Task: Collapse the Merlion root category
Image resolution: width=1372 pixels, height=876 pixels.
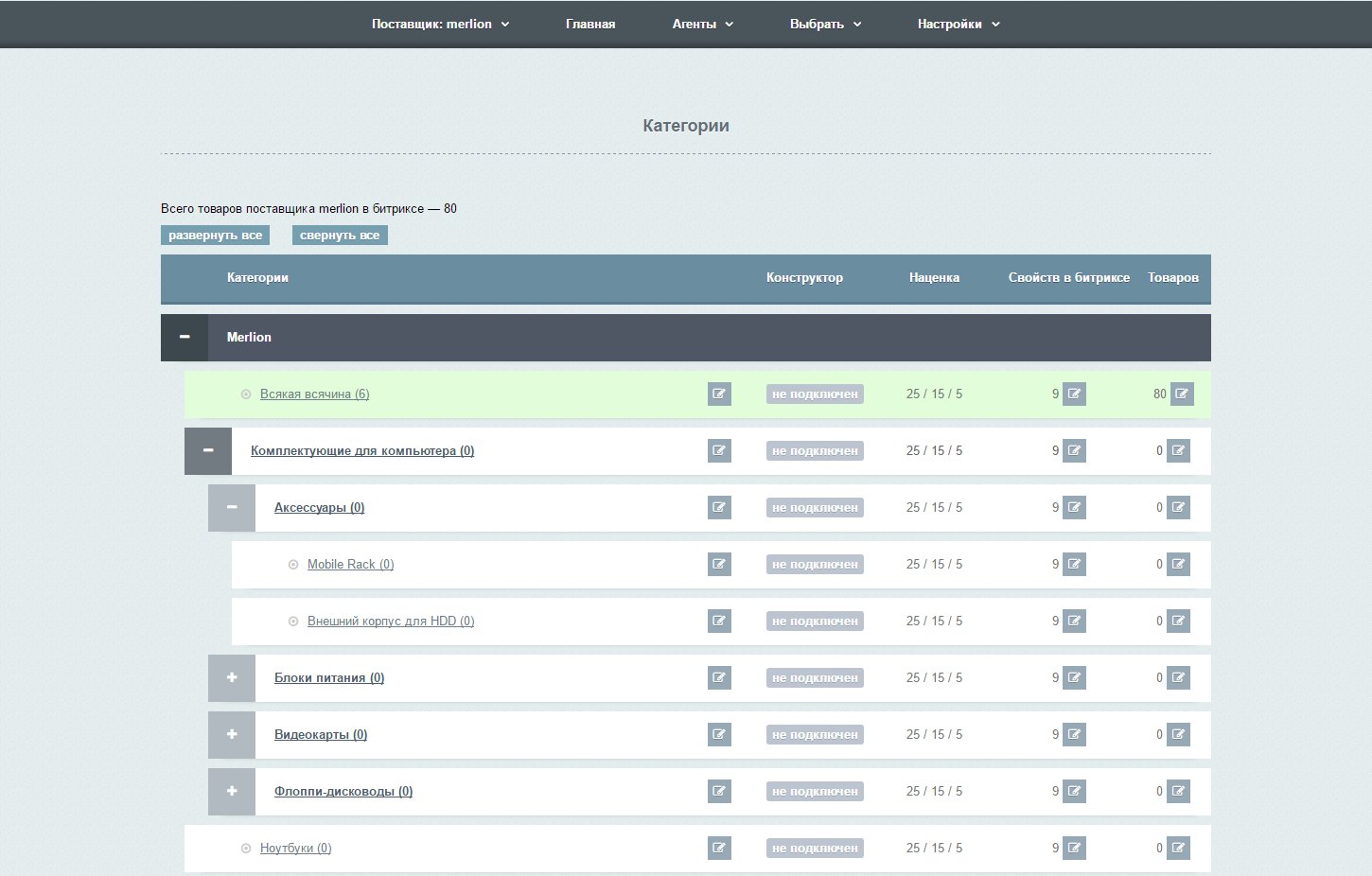Action: click(185, 337)
